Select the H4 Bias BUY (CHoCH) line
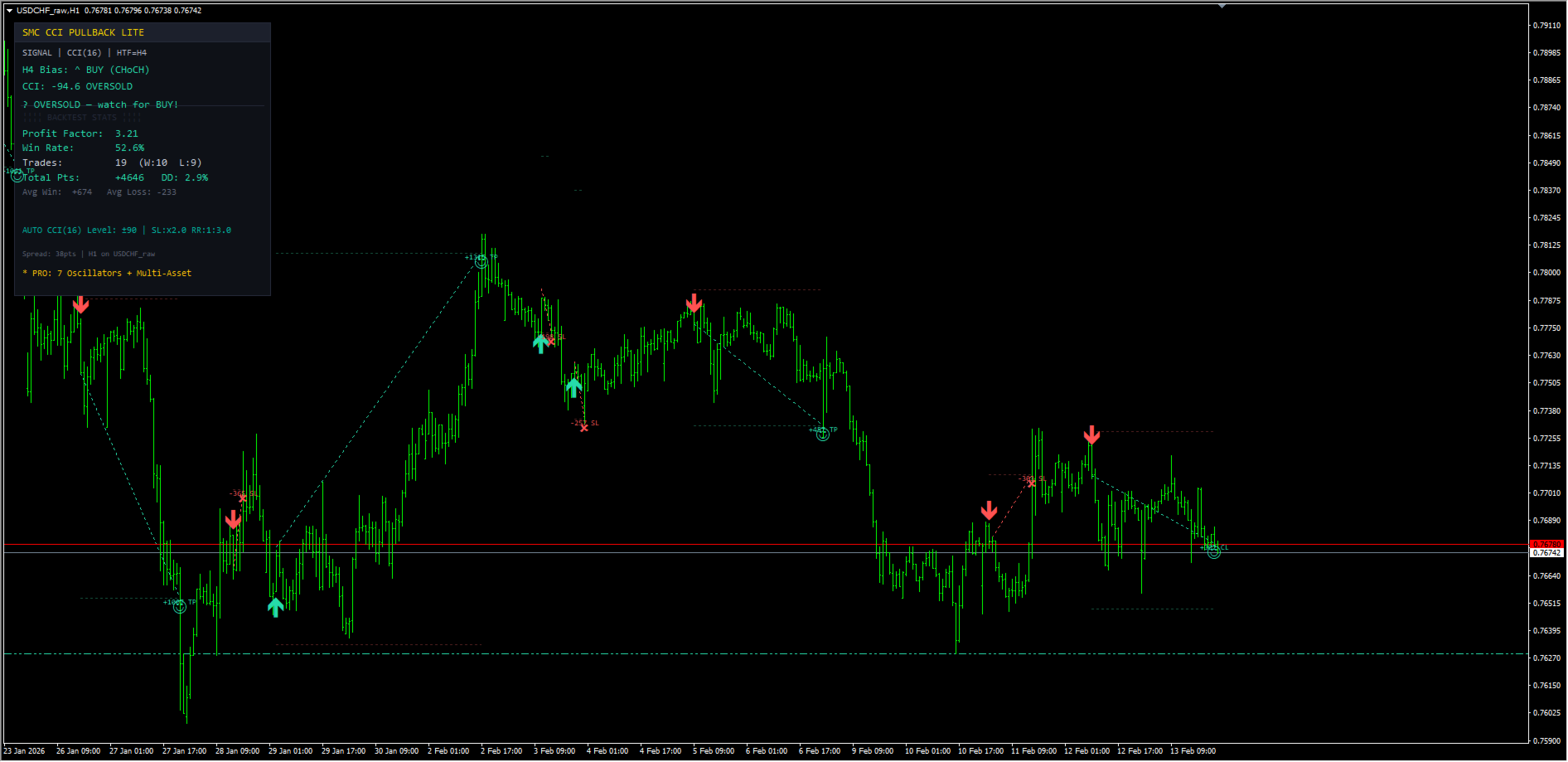The image size is (1568, 762). 86,70
